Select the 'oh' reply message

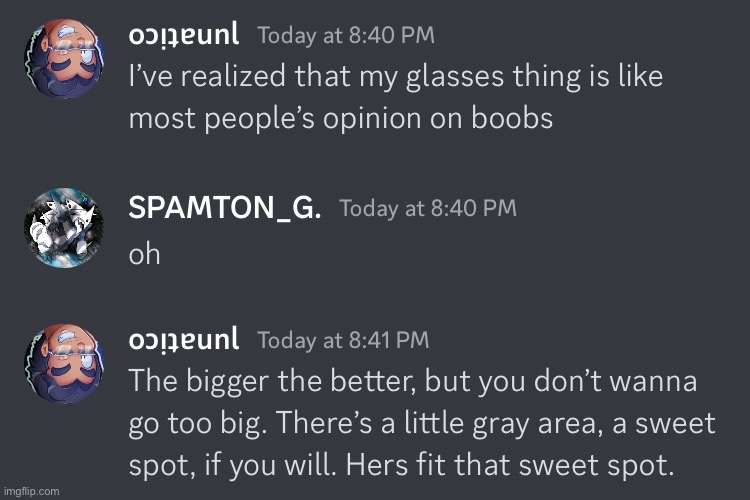145,253
